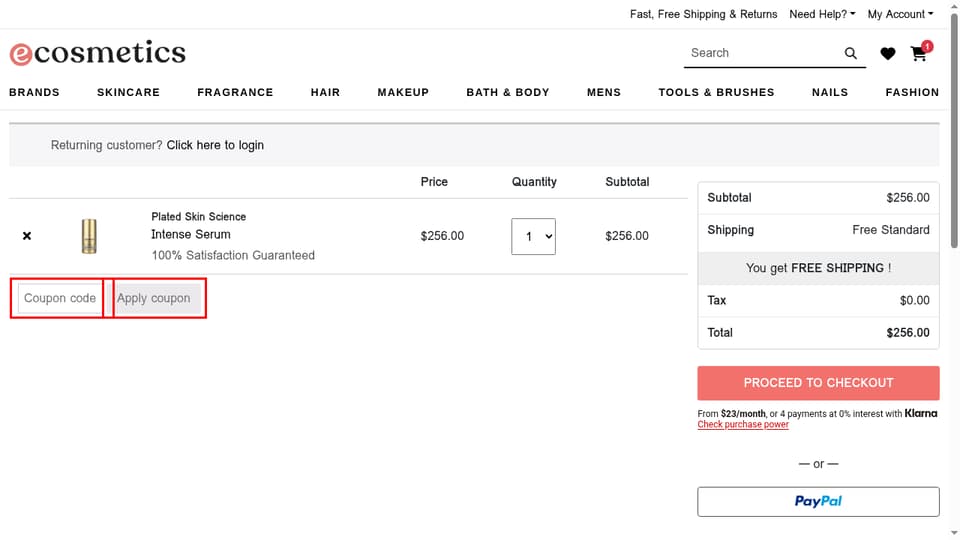Go to the ecosmetics homepage logo
The height and width of the screenshot is (540, 960).
click(x=97, y=53)
